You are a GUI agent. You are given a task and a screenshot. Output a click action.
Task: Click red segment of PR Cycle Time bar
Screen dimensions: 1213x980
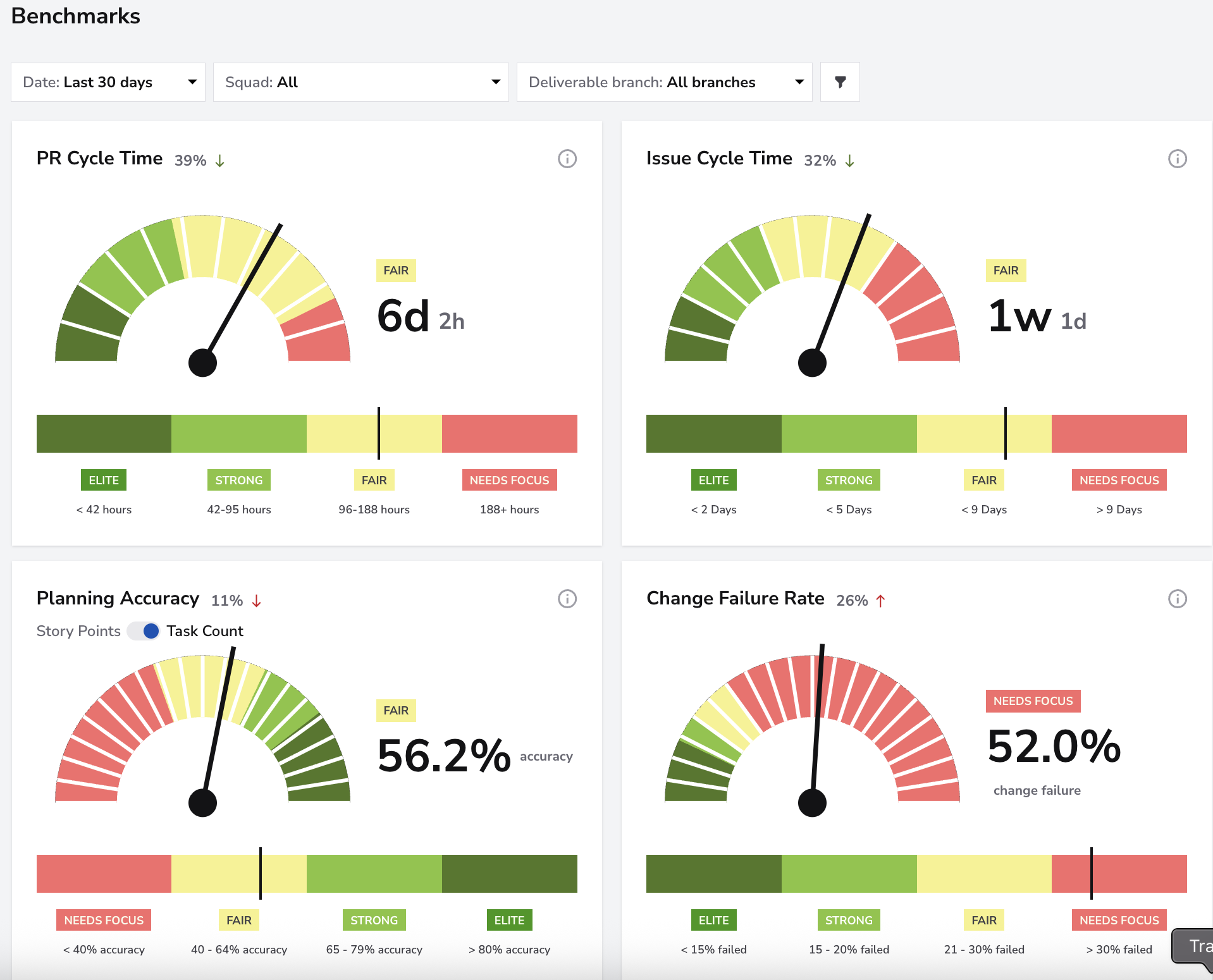click(x=509, y=434)
